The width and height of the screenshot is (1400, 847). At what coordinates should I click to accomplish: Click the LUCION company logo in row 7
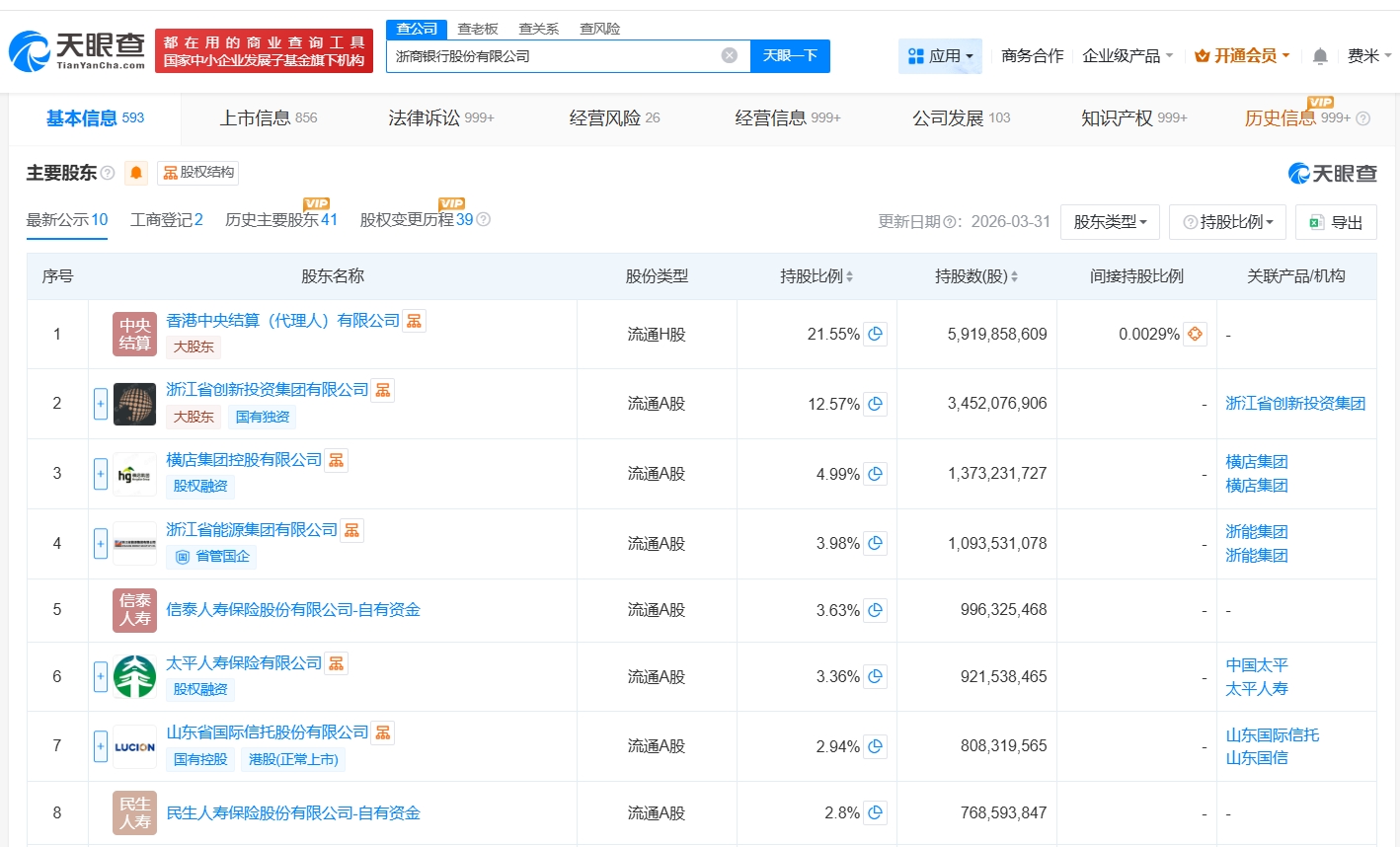click(134, 746)
